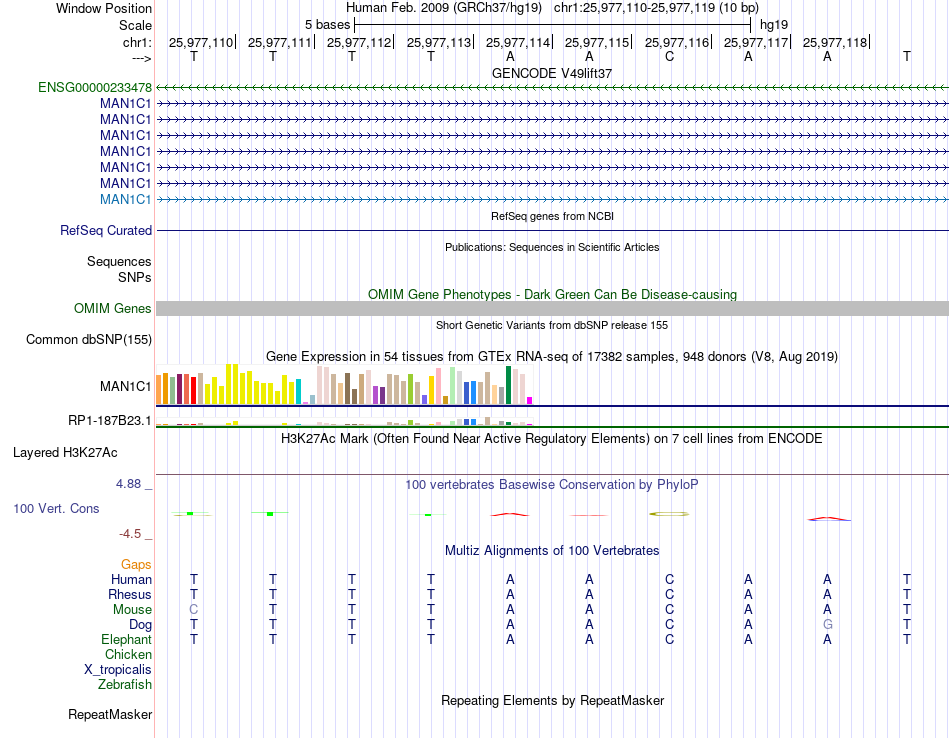
Task: Click the Chicken species label
Action: pos(128,655)
